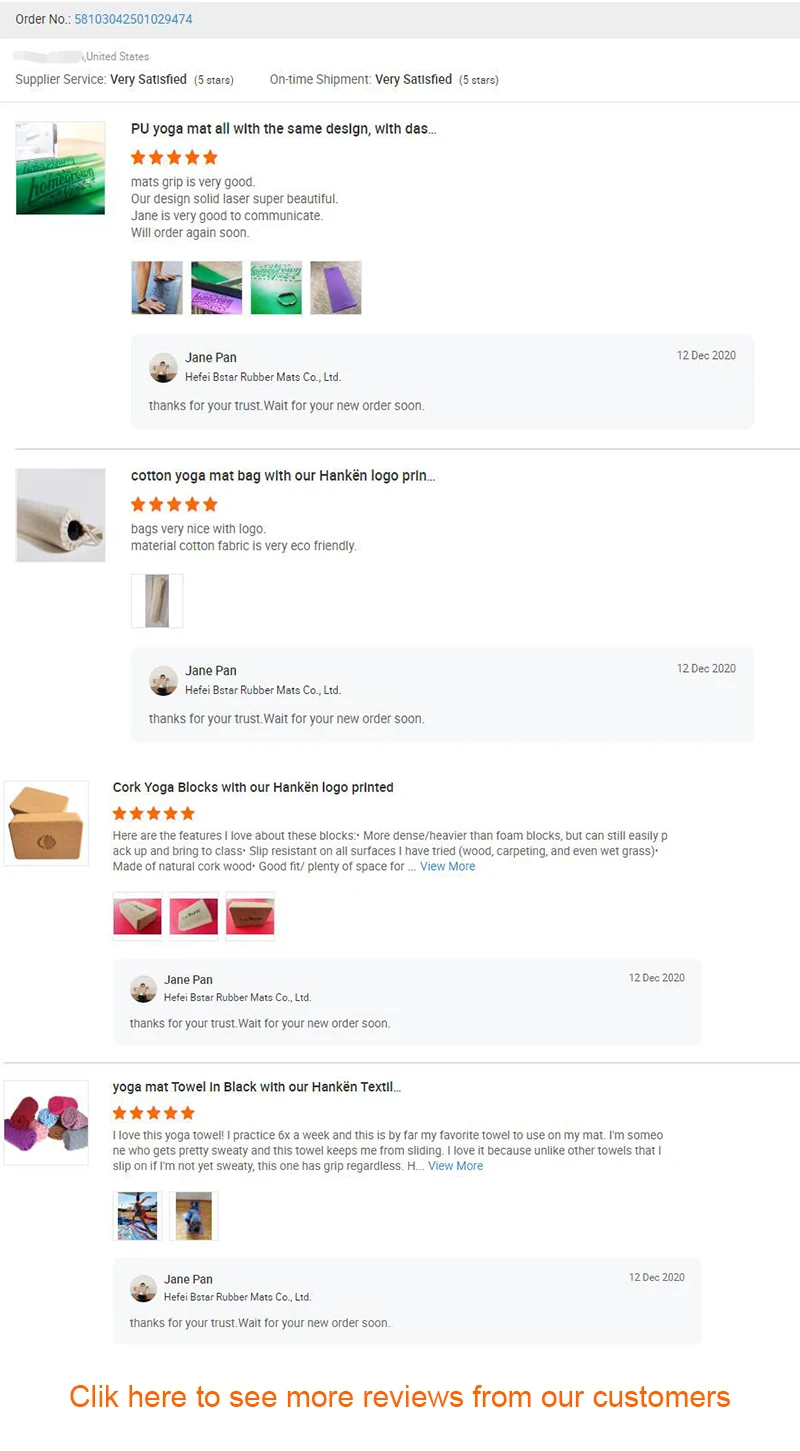800x1451 pixels.
Task: Click Jane Pan avatar in first reply
Action: tap(163, 367)
